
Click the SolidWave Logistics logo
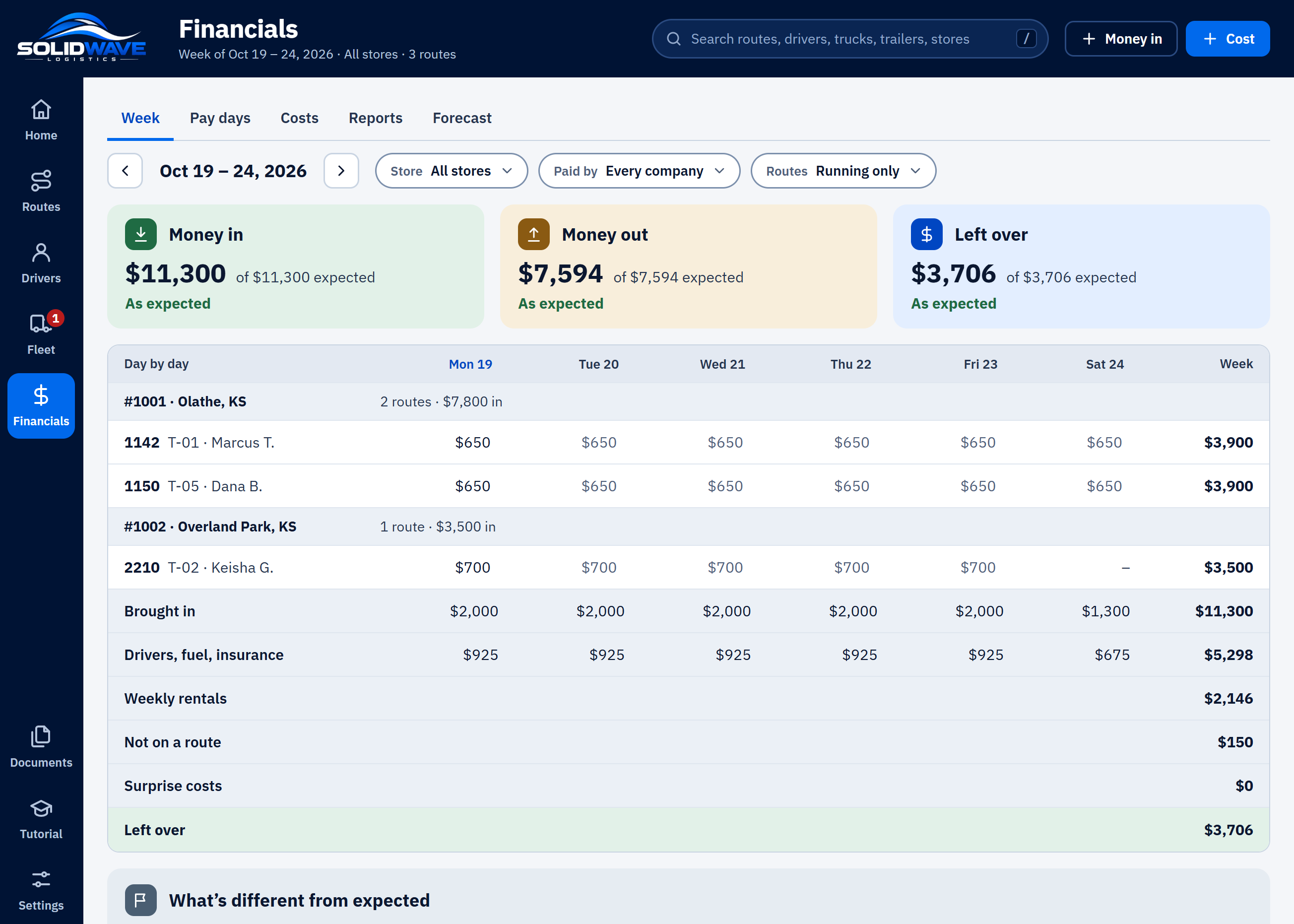[x=81, y=38]
